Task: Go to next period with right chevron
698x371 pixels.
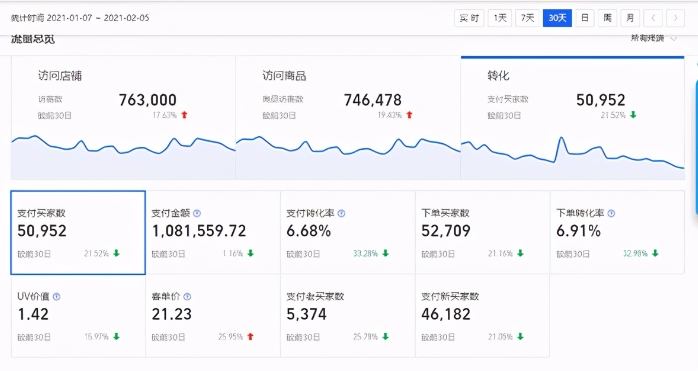Action: [x=675, y=18]
